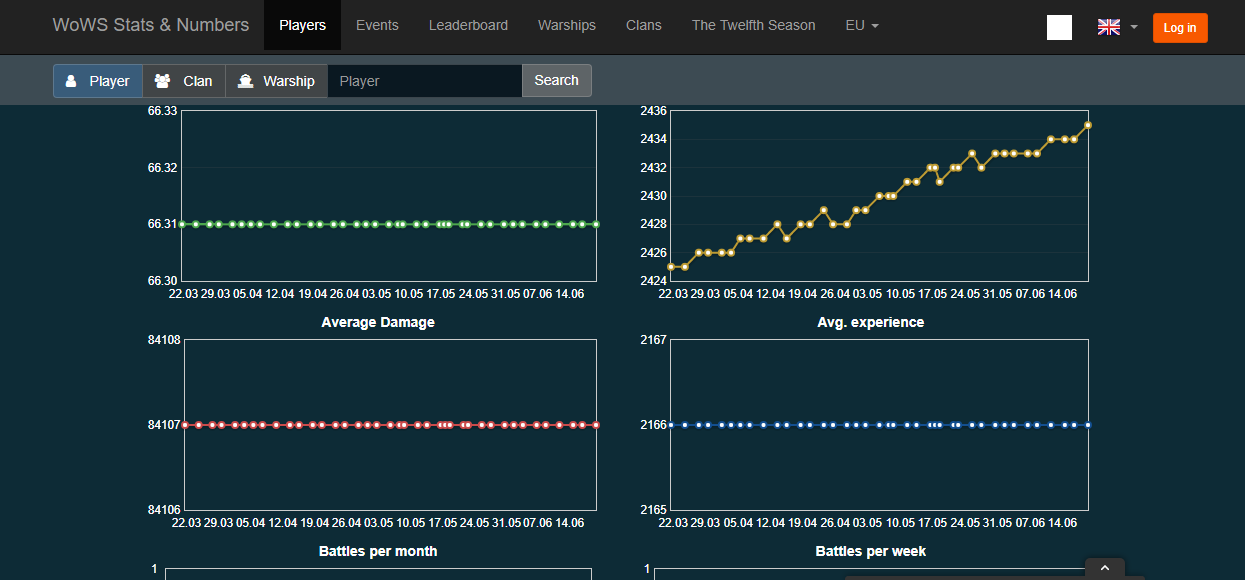1260x580 pixels.
Task: Click the scroll-to-top chevron button
Action: (1105, 568)
